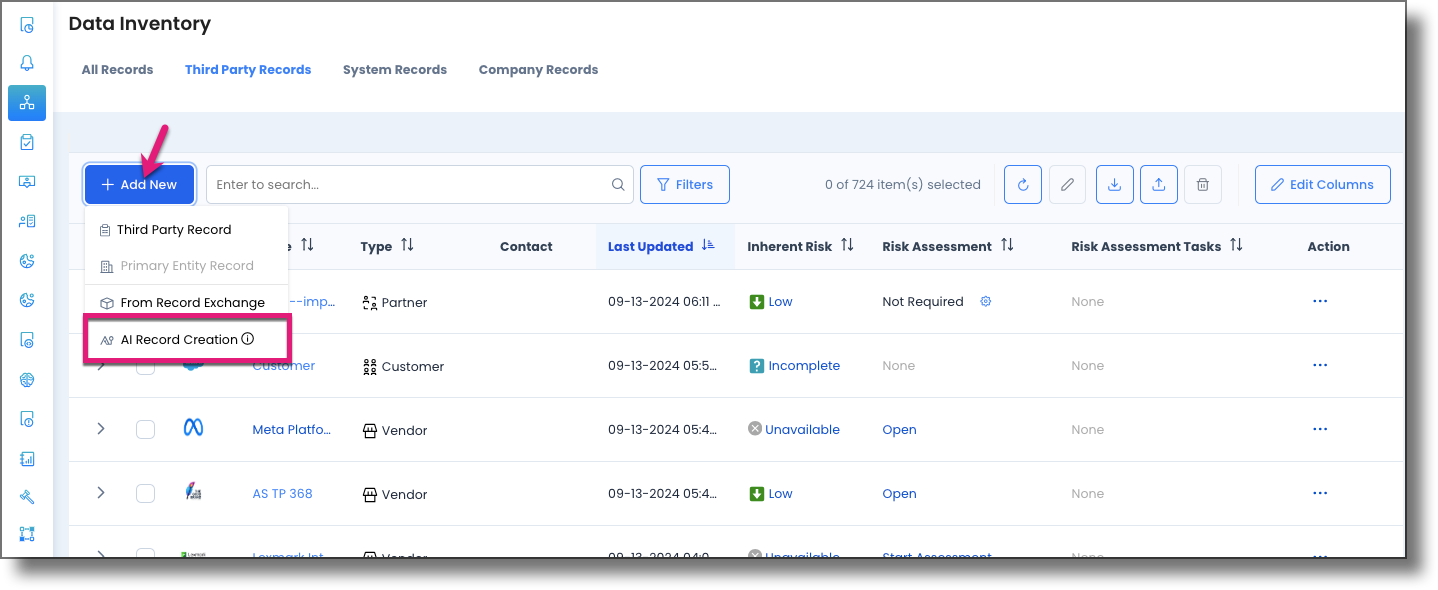Open the action menu for the Meta Platforms row
The height and width of the screenshot is (590, 1438).
pos(1320,428)
